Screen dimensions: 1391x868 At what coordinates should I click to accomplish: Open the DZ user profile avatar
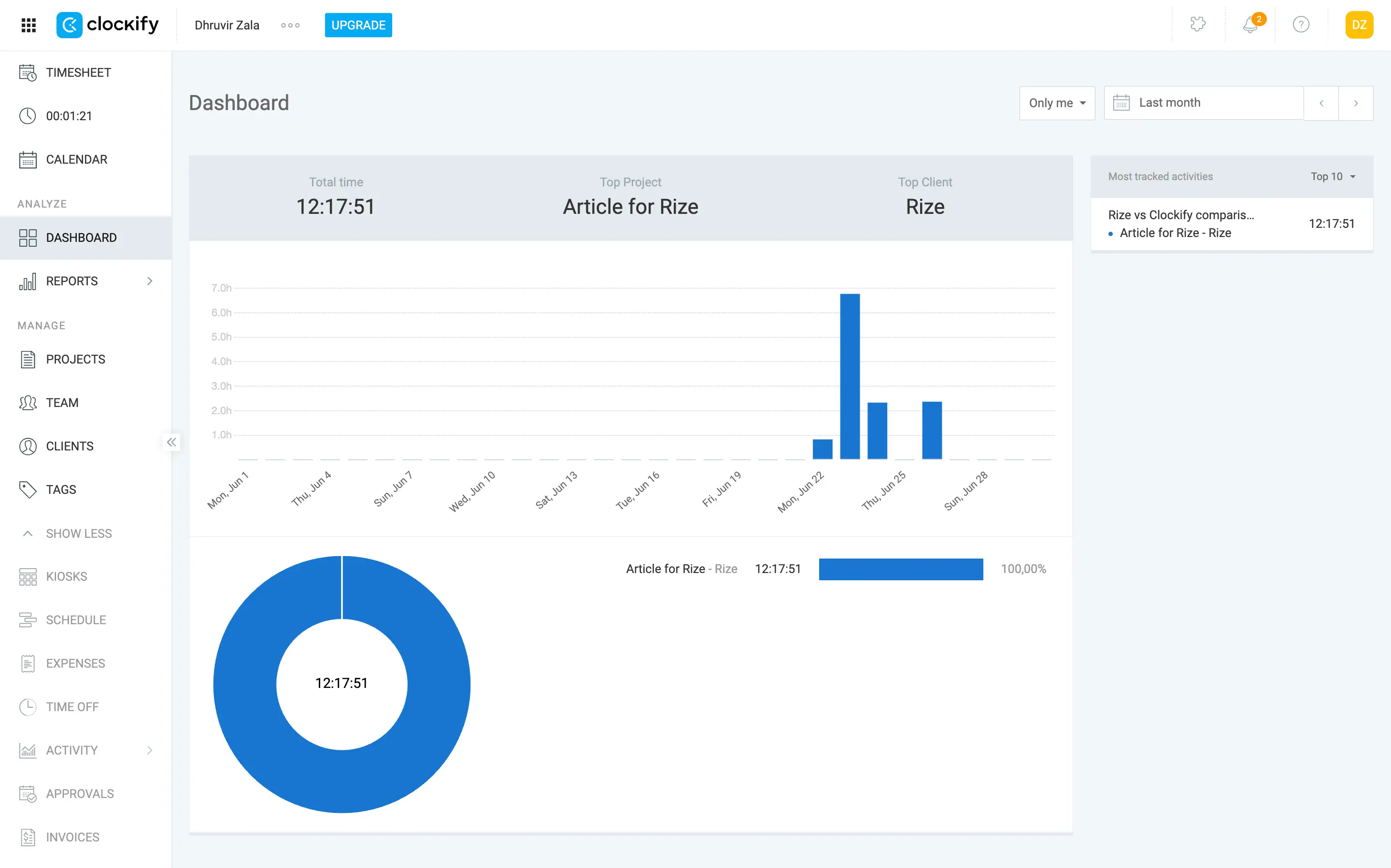(x=1359, y=25)
